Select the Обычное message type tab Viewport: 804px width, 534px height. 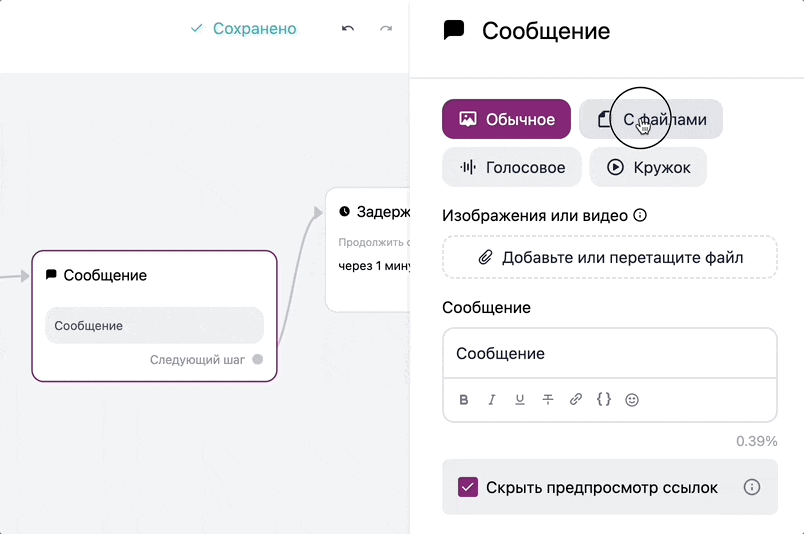click(506, 119)
